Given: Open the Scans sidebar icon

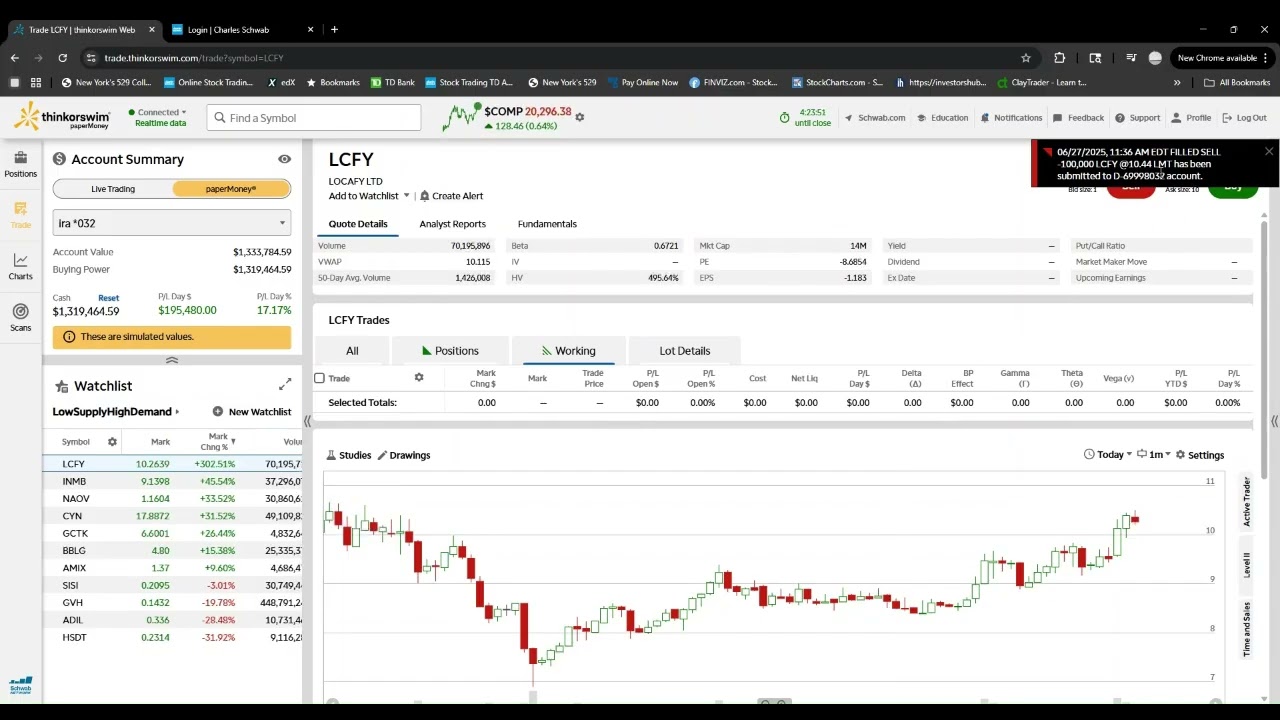Looking at the screenshot, I should (x=20, y=318).
